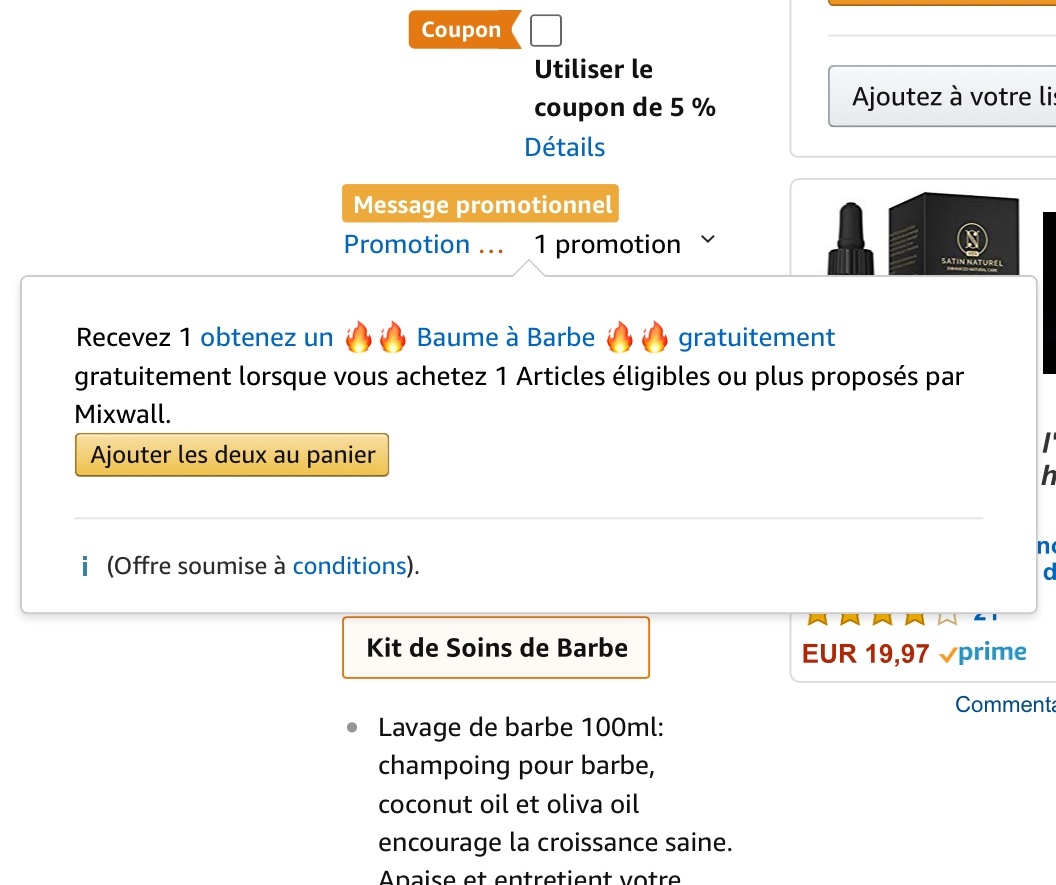Viewport: 1056px width, 885px height.
Task: Open the coupon Détails link
Action: click(x=564, y=147)
